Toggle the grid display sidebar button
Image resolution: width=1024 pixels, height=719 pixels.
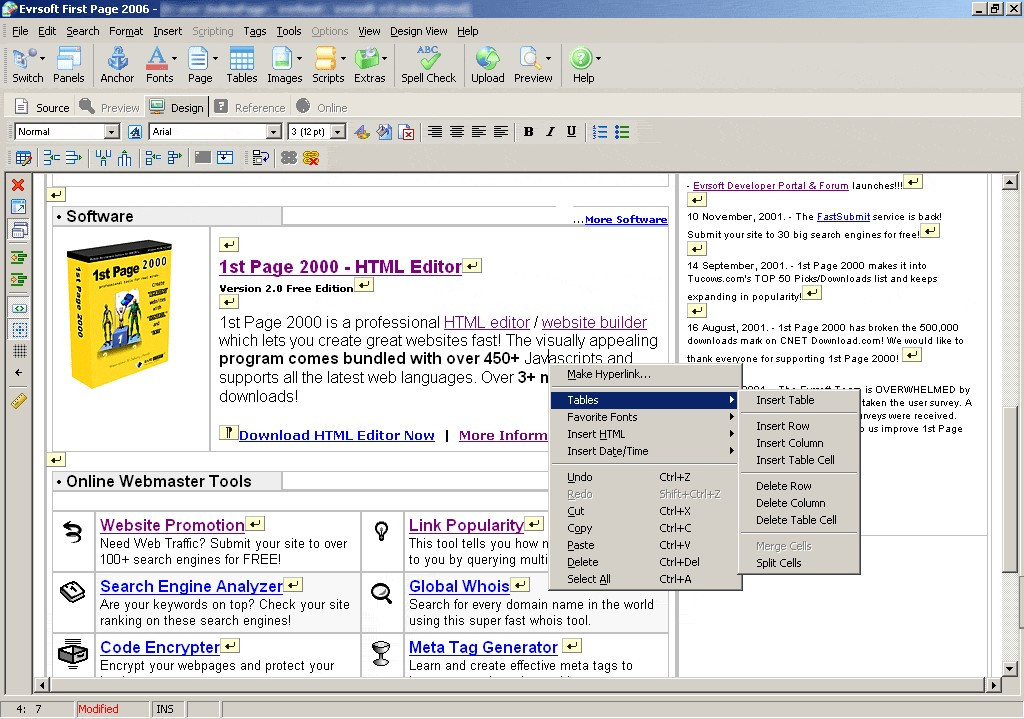(19, 351)
